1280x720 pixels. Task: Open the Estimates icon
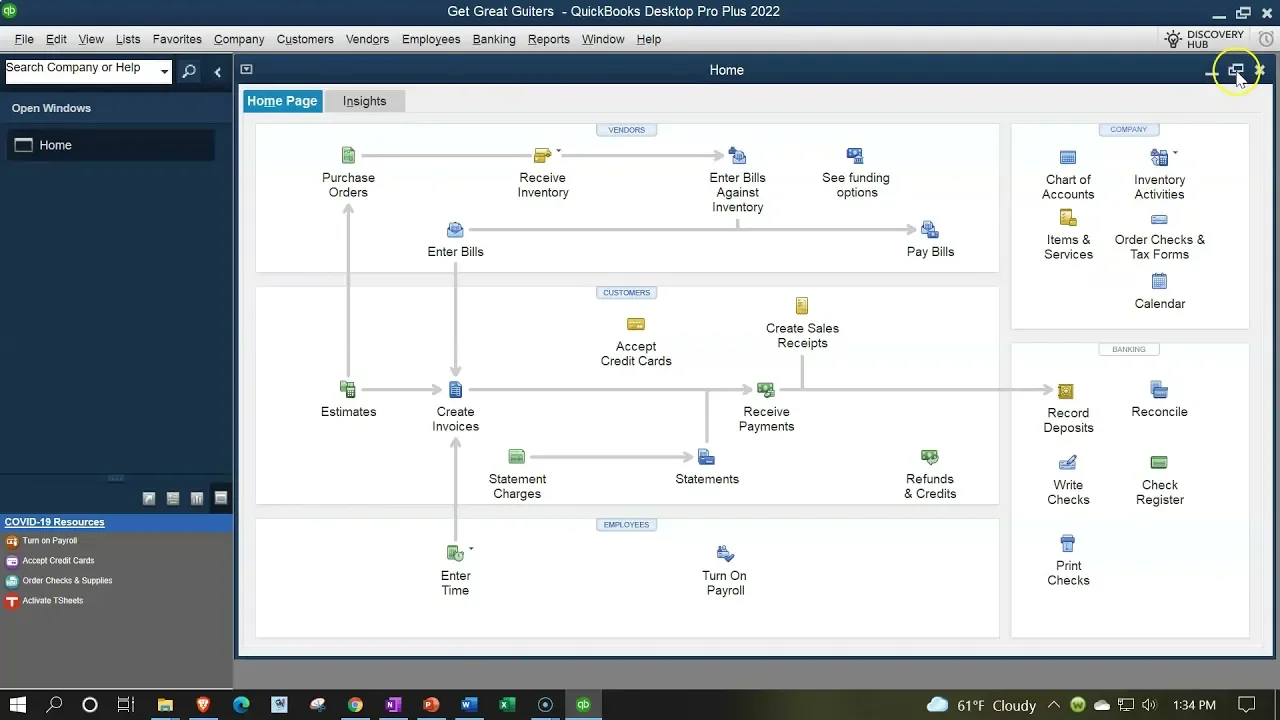(348, 390)
